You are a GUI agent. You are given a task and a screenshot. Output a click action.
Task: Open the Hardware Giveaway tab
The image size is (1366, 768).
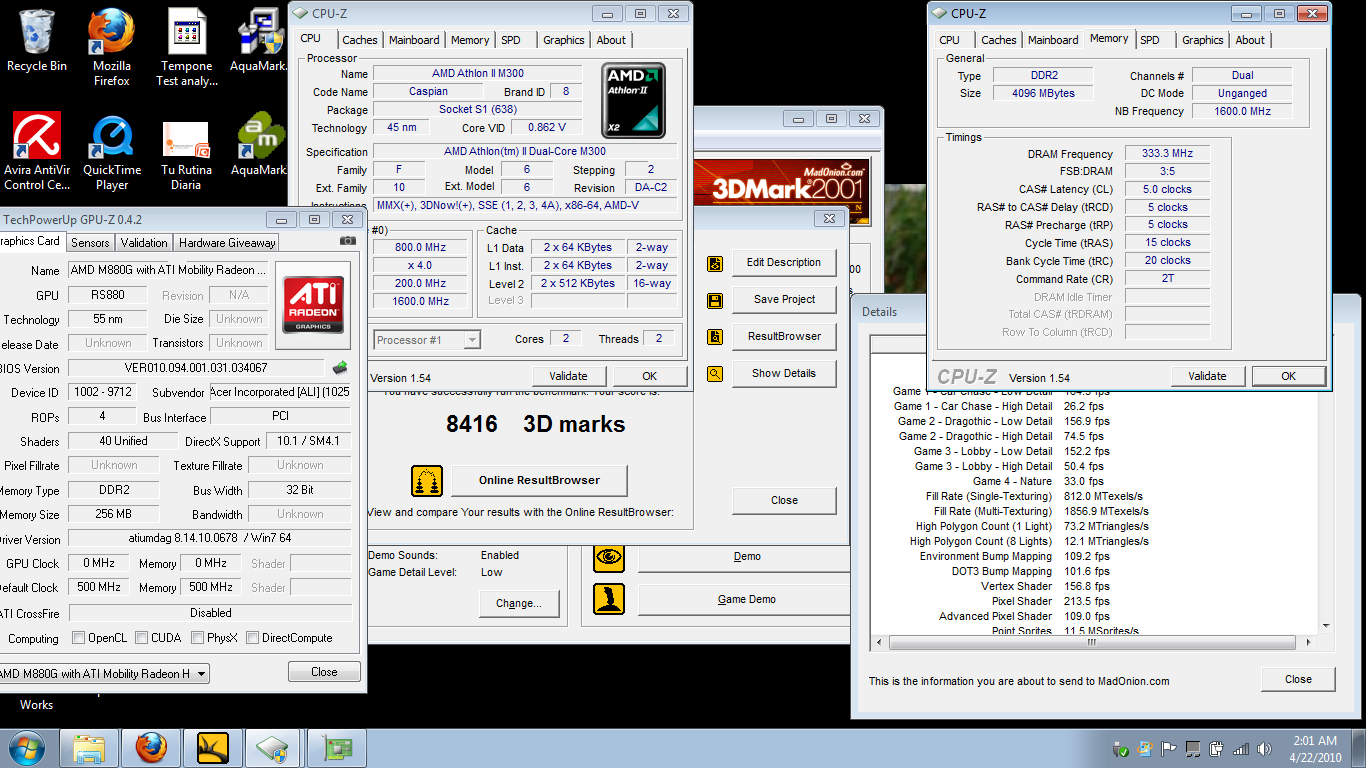click(227, 242)
